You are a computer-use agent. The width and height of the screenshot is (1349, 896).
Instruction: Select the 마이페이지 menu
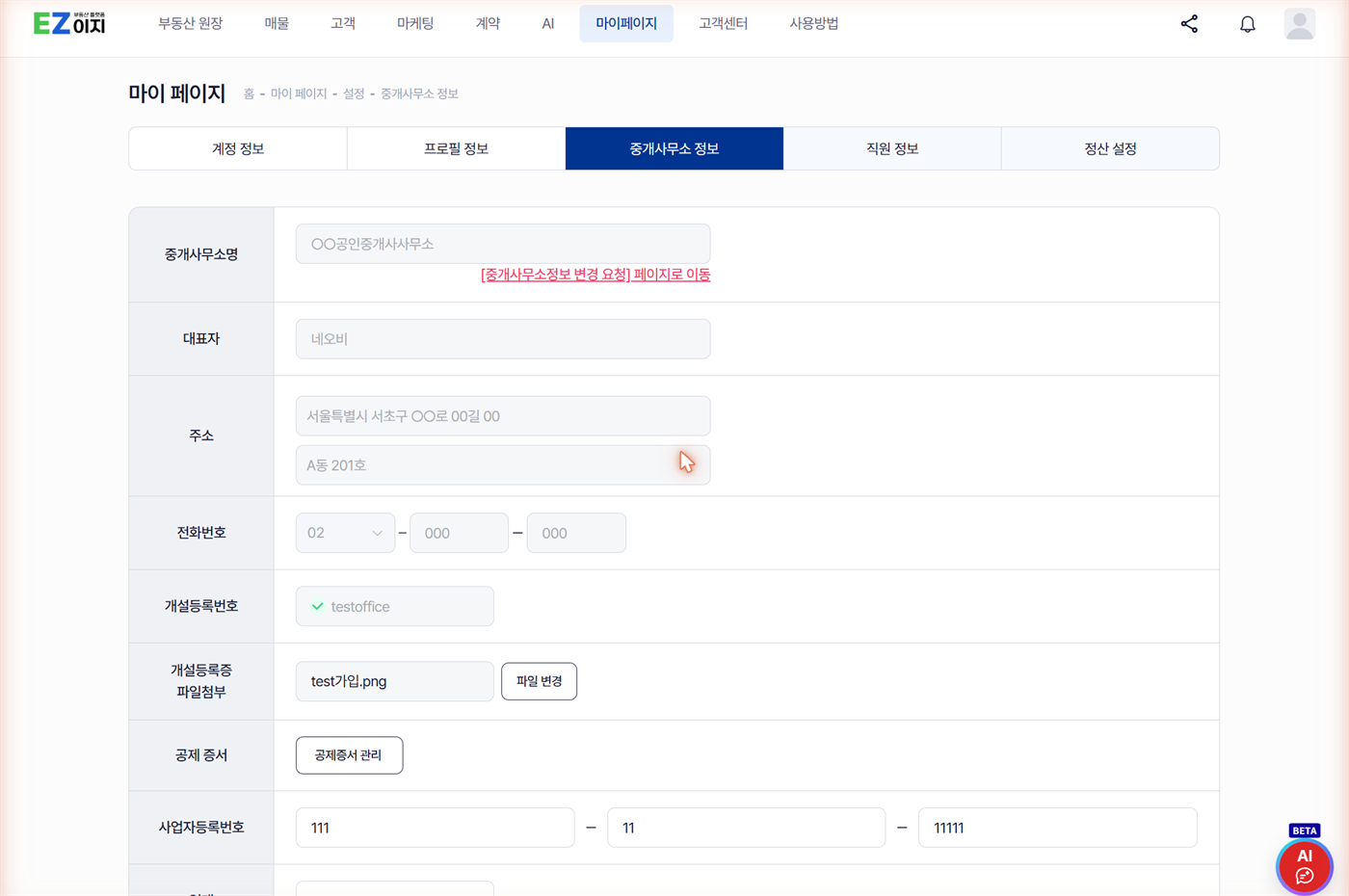point(626,23)
